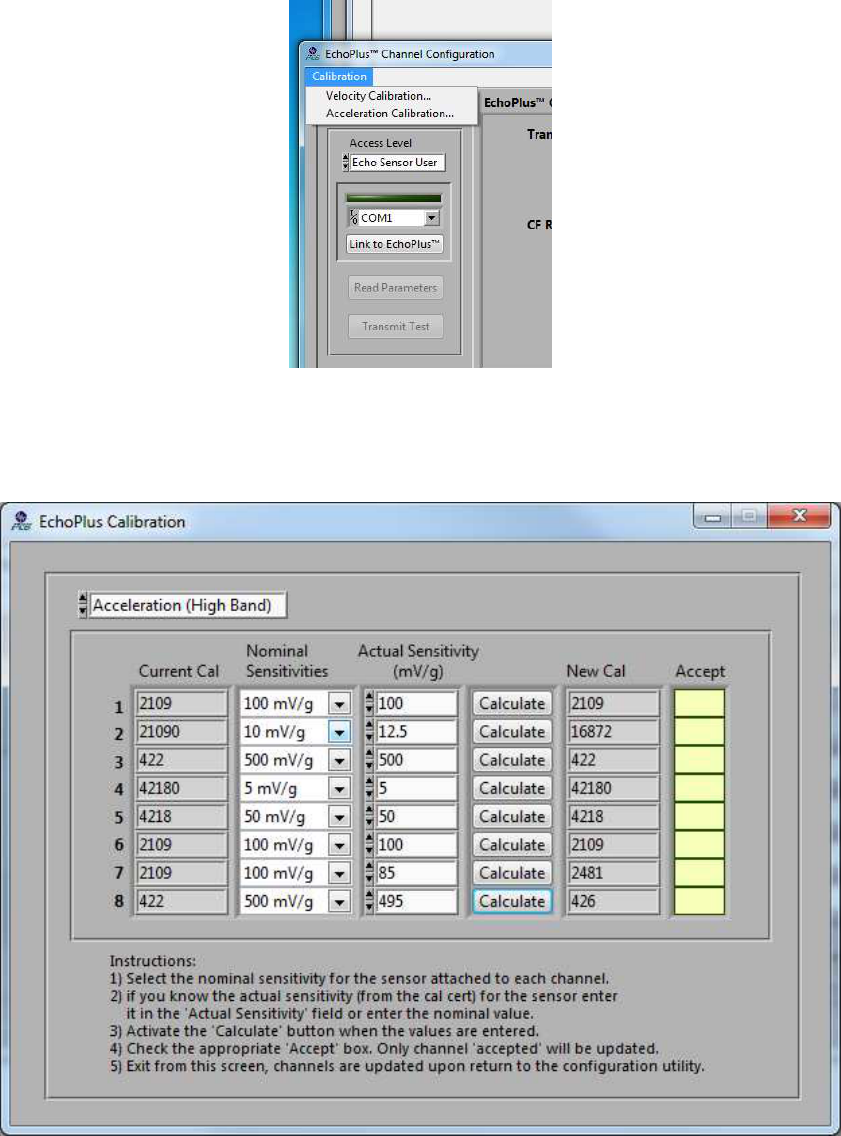The height and width of the screenshot is (1136, 841).
Task: Click Current Cal value 42180
Action: pos(181,788)
